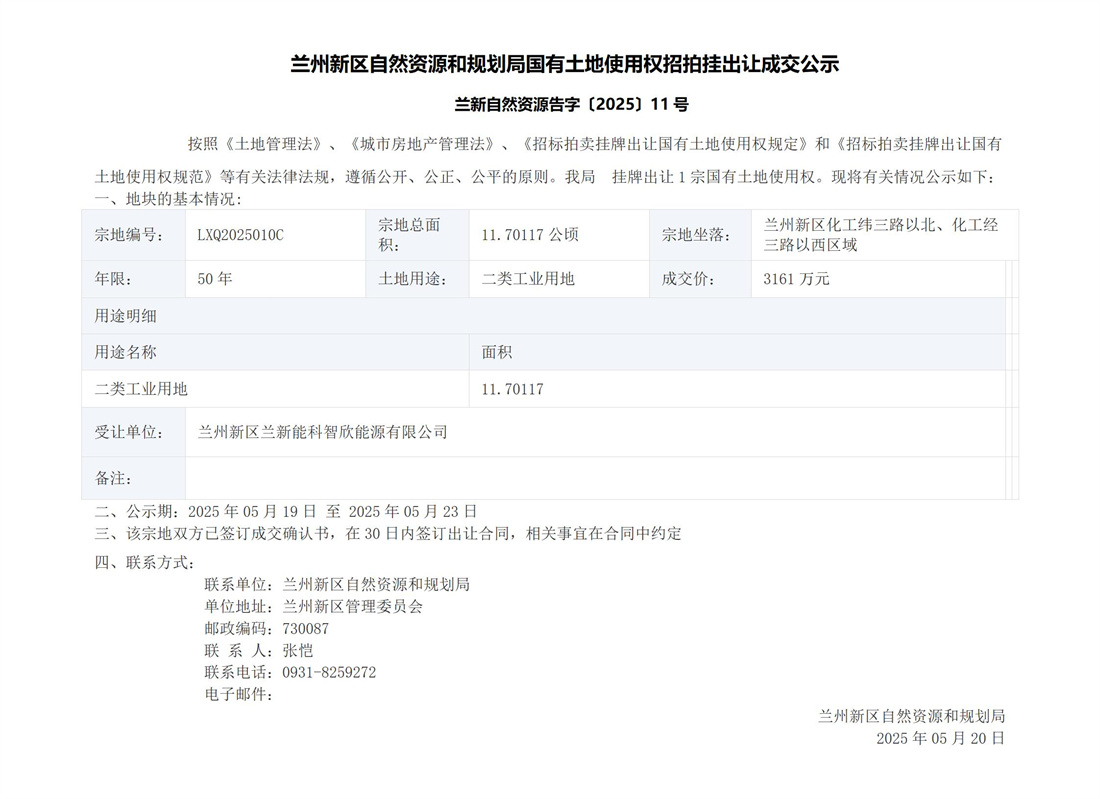Click the empty 备注 remarks cell
This screenshot has width=1100, height=799.
594,479
